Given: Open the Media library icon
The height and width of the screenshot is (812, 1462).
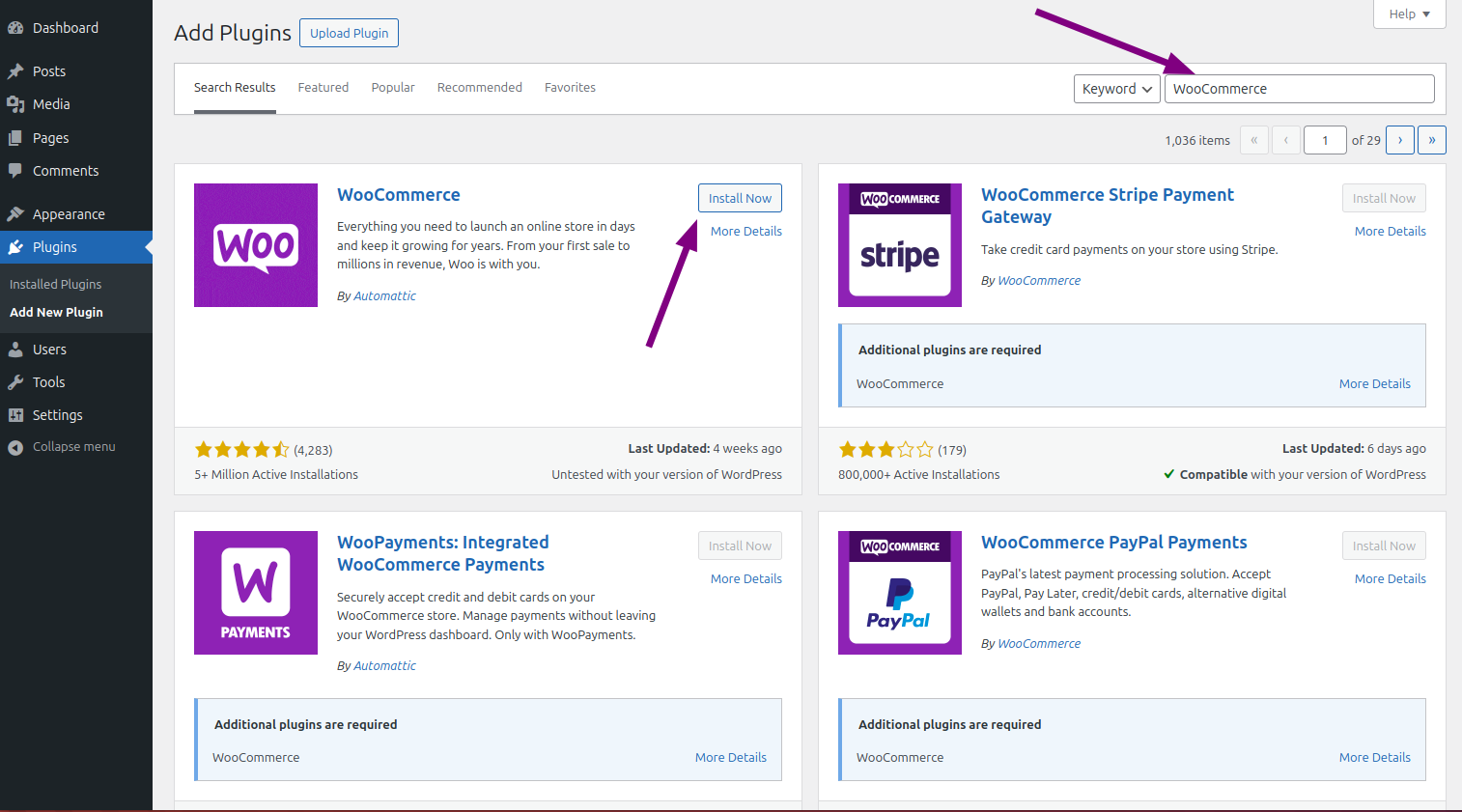Looking at the screenshot, I should 17,103.
